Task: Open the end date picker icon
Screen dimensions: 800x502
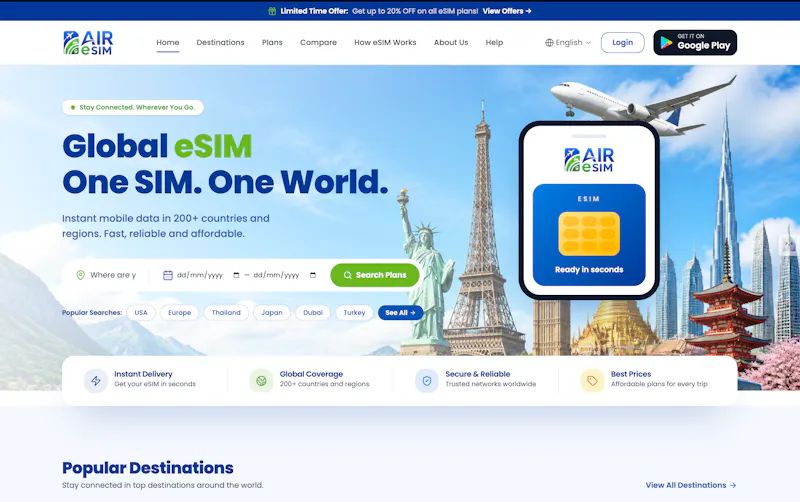Action: pos(313,275)
